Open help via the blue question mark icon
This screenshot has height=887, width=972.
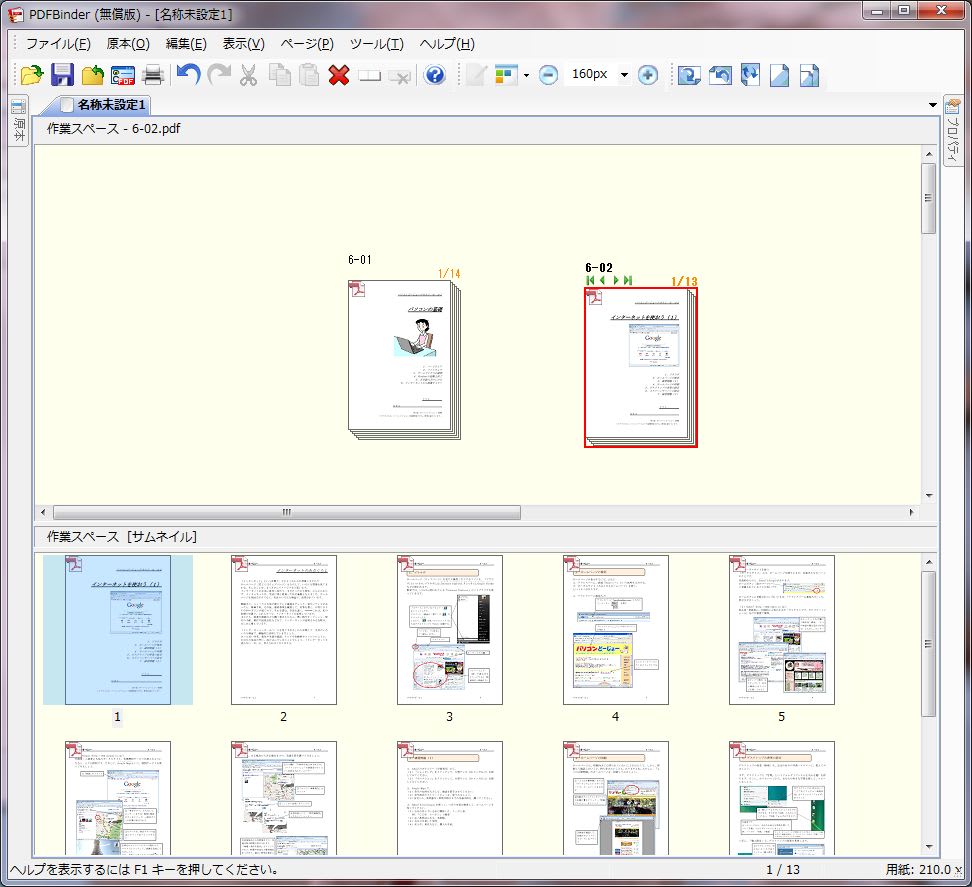coord(434,75)
